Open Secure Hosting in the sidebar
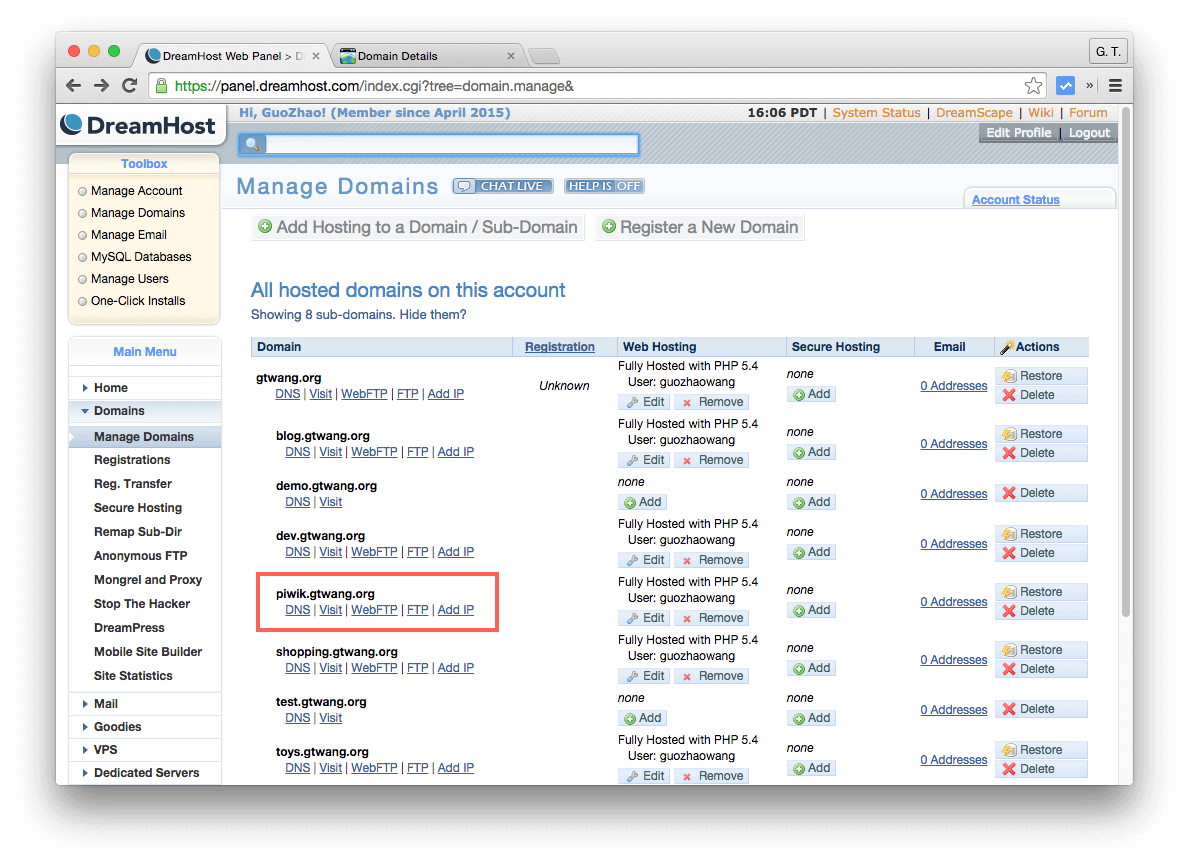The width and height of the screenshot is (1189, 865). [138, 508]
